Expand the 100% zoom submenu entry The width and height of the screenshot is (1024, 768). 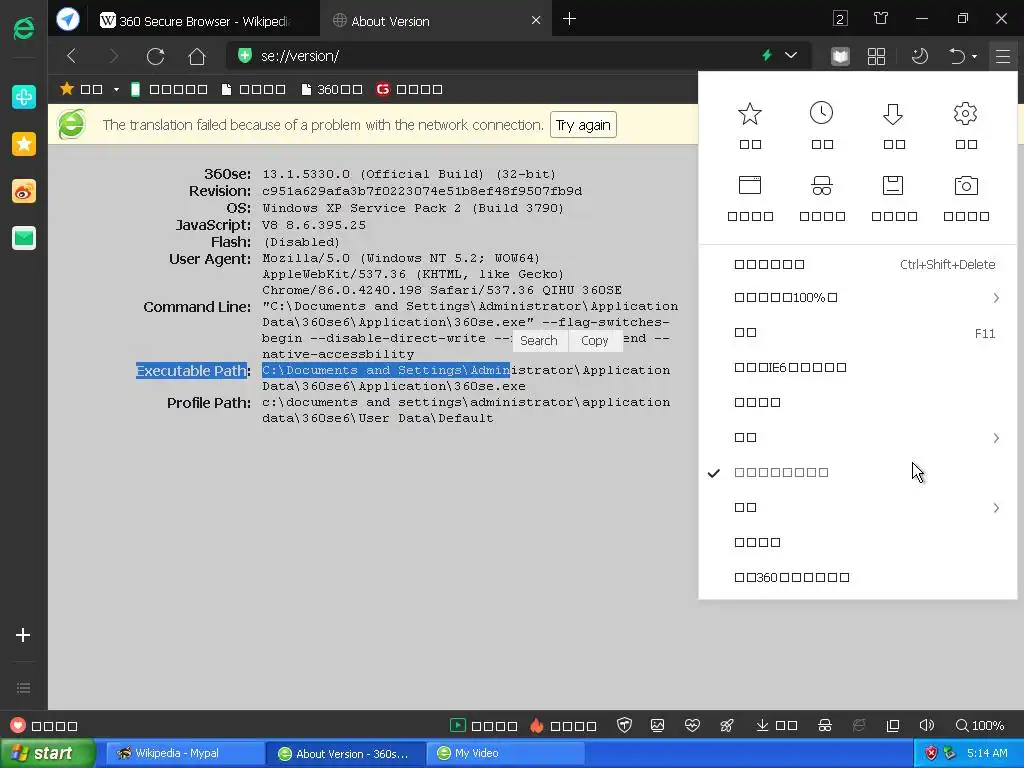[857, 298]
